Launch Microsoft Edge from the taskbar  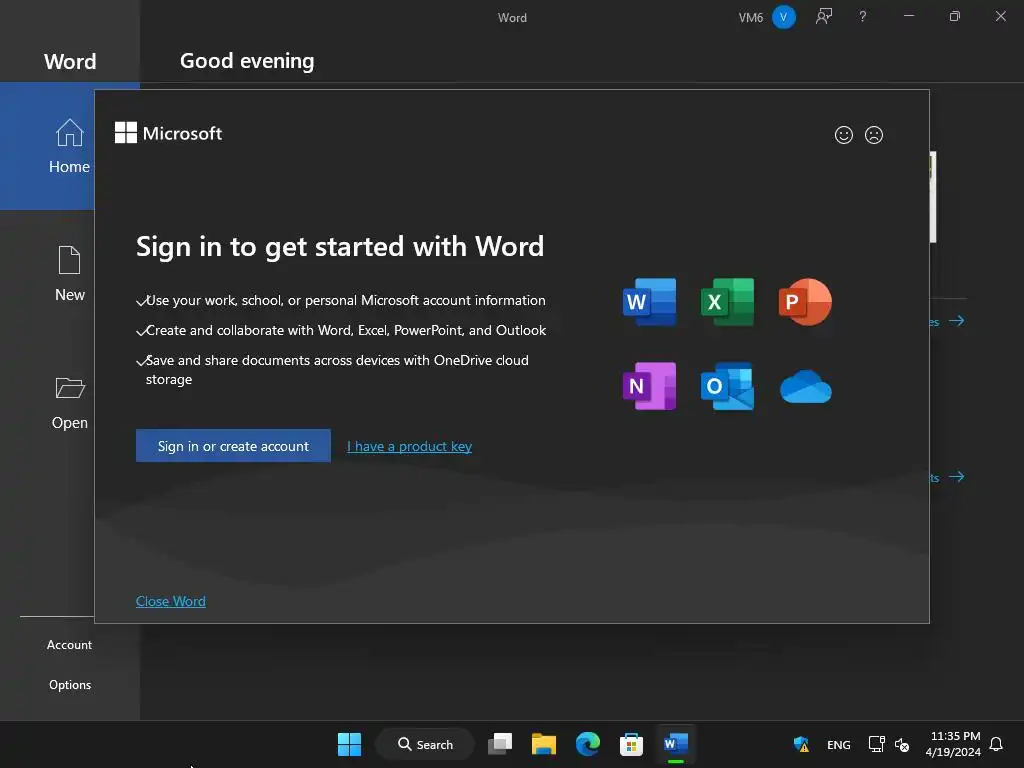coord(588,744)
